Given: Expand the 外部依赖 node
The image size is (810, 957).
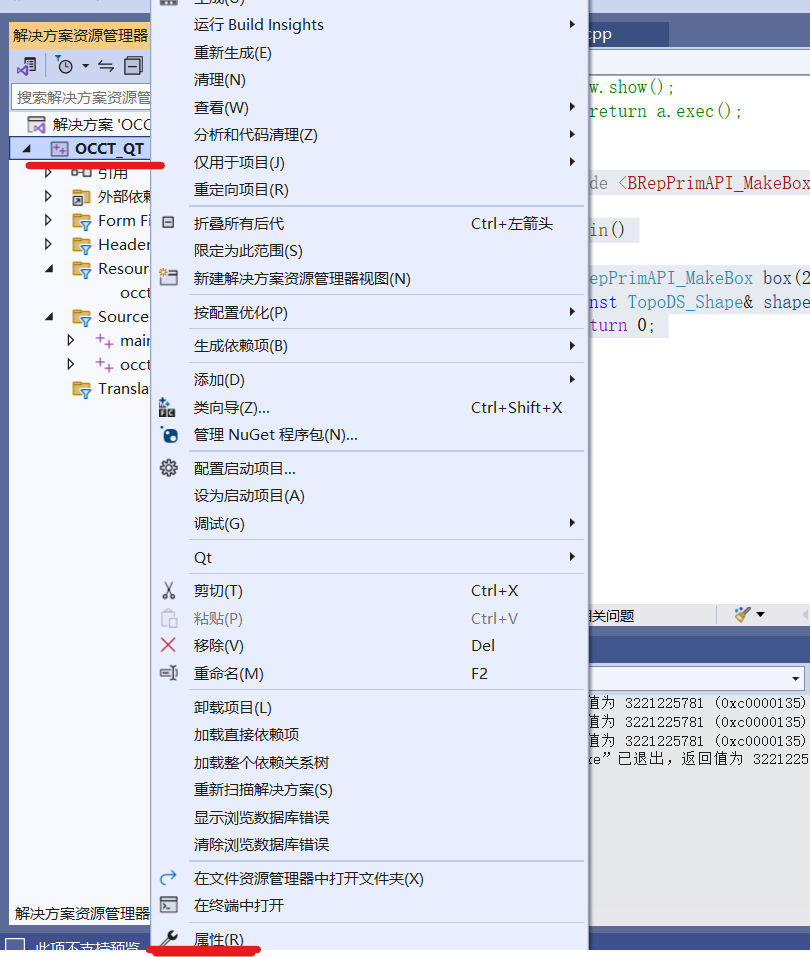Looking at the screenshot, I should click(48, 197).
